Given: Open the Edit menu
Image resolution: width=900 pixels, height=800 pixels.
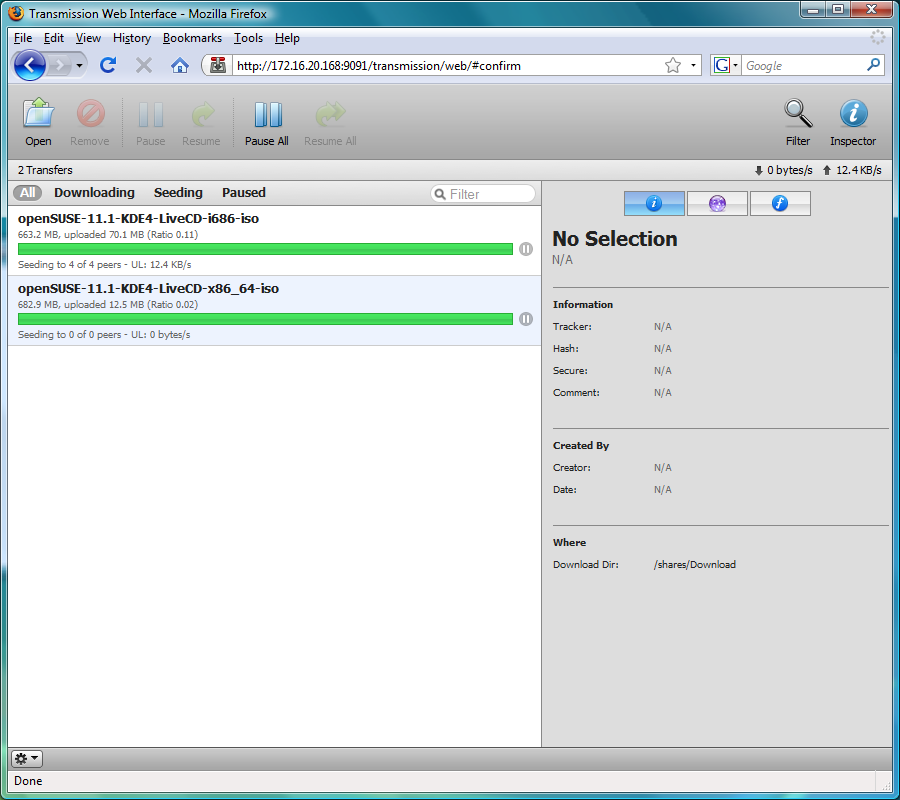Looking at the screenshot, I should tap(53, 38).
